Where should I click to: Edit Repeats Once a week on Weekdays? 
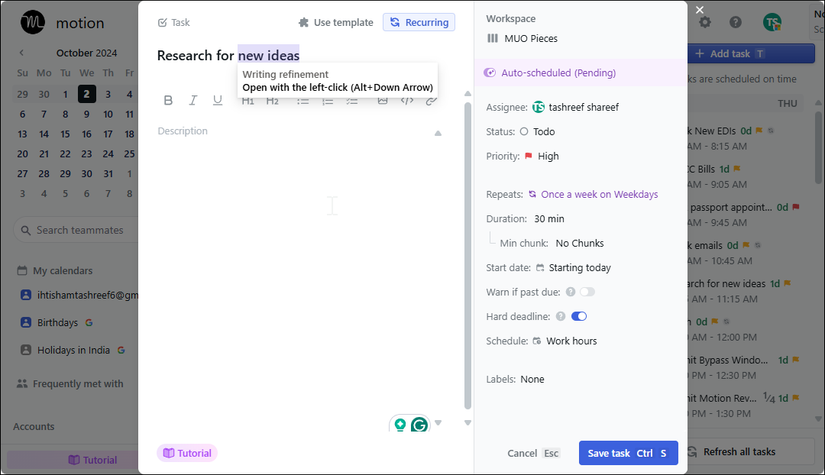(593, 194)
